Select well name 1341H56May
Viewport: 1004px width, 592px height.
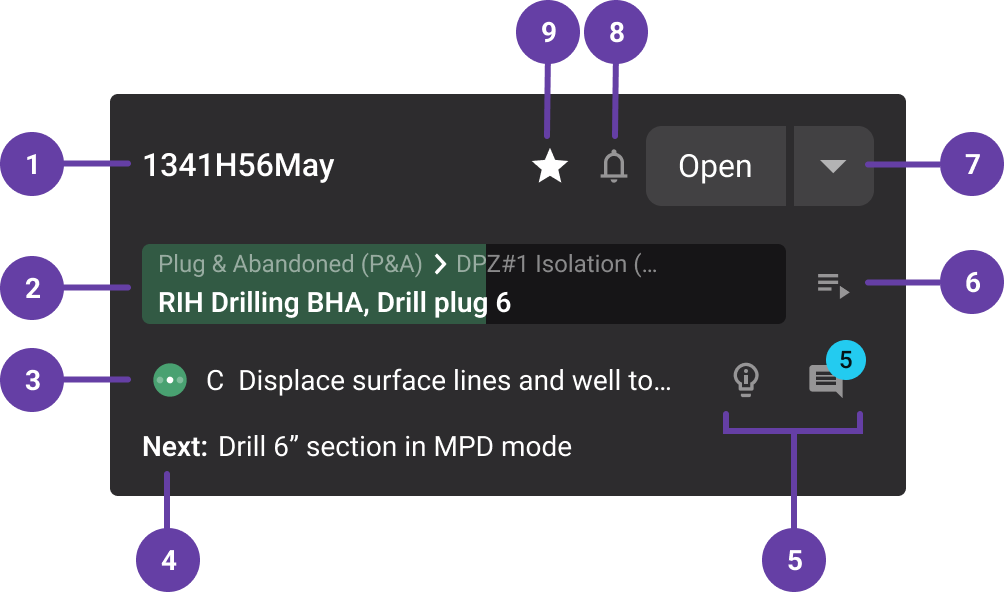tap(238, 165)
